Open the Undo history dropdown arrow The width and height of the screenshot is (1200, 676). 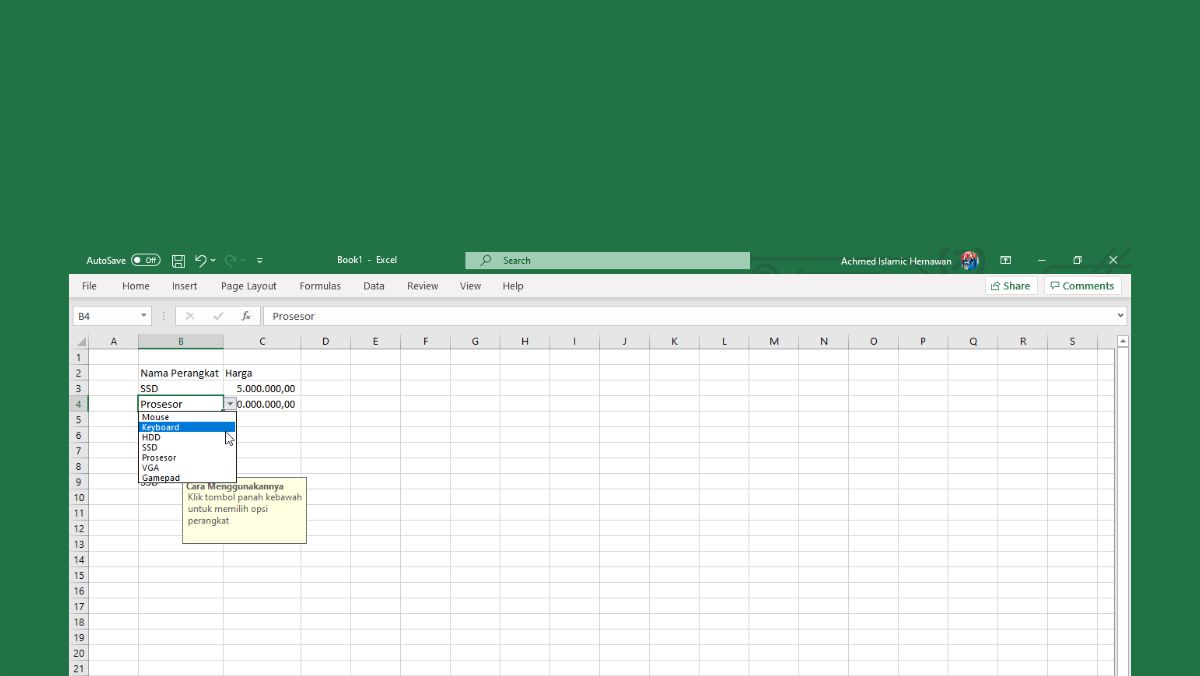coord(213,260)
